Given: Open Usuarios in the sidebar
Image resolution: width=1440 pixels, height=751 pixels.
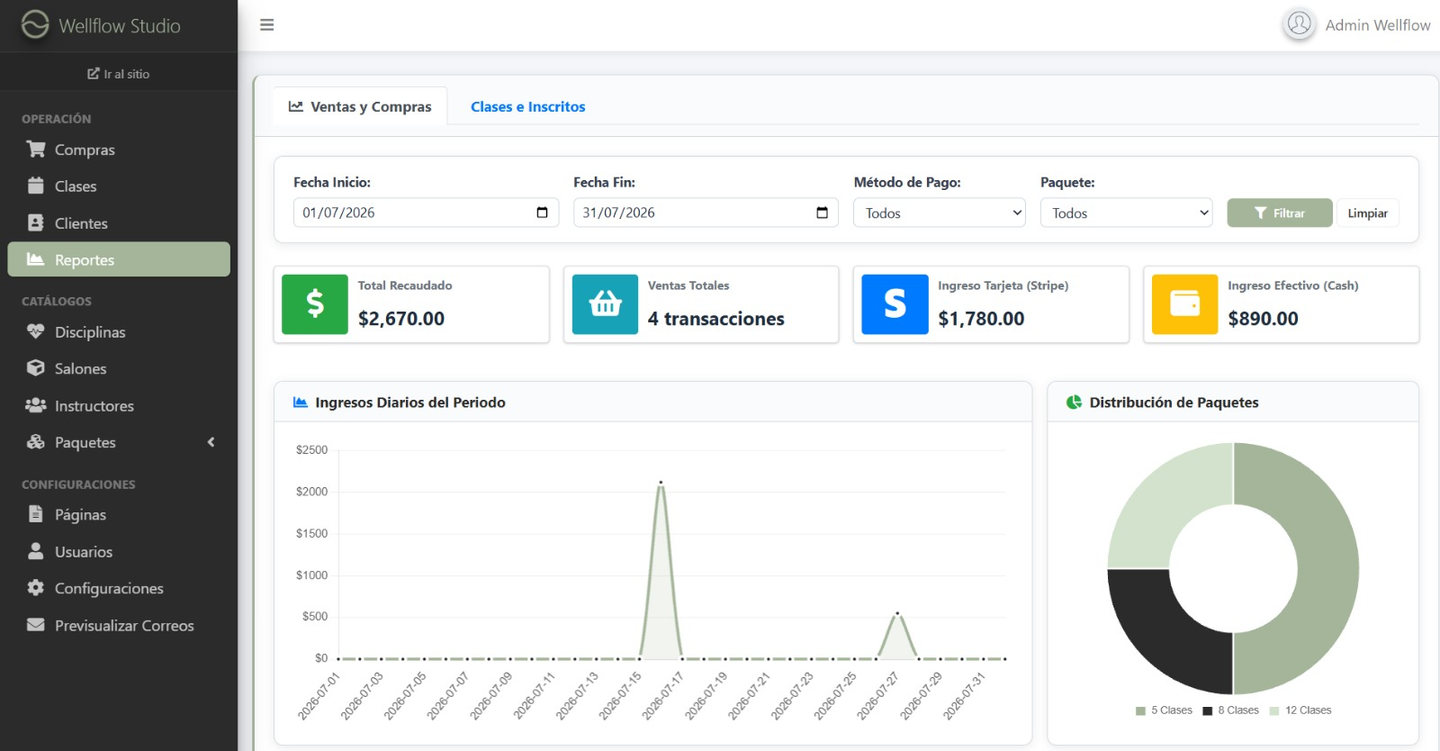Looking at the screenshot, I should tap(119, 551).
